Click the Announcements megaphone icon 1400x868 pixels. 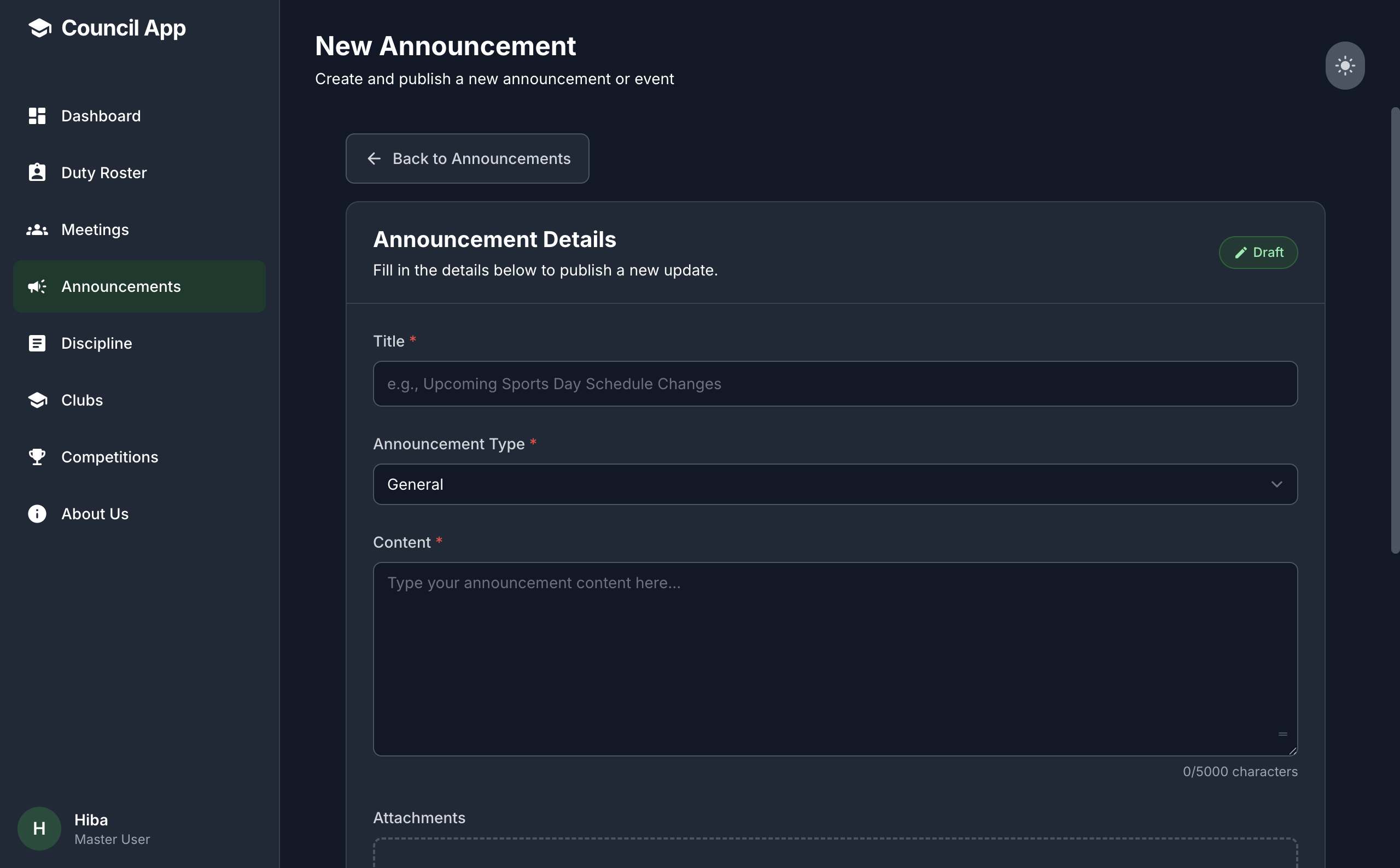pos(37,286)
